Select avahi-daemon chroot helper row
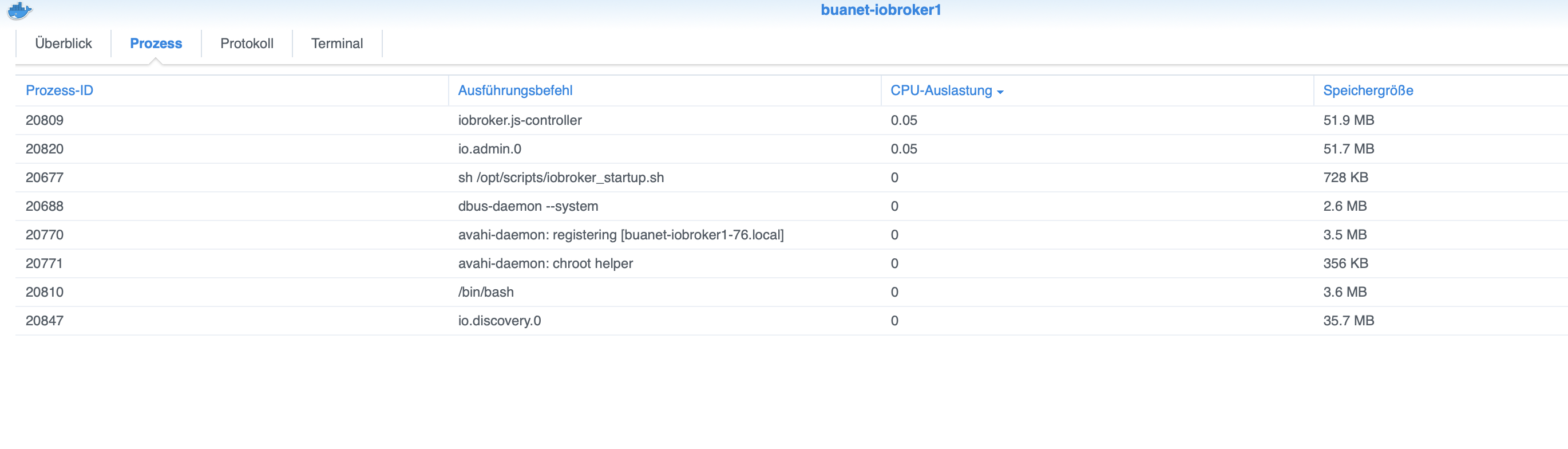Image resolution: width=1568 pixels, height=449 pixels. (545, 264)
